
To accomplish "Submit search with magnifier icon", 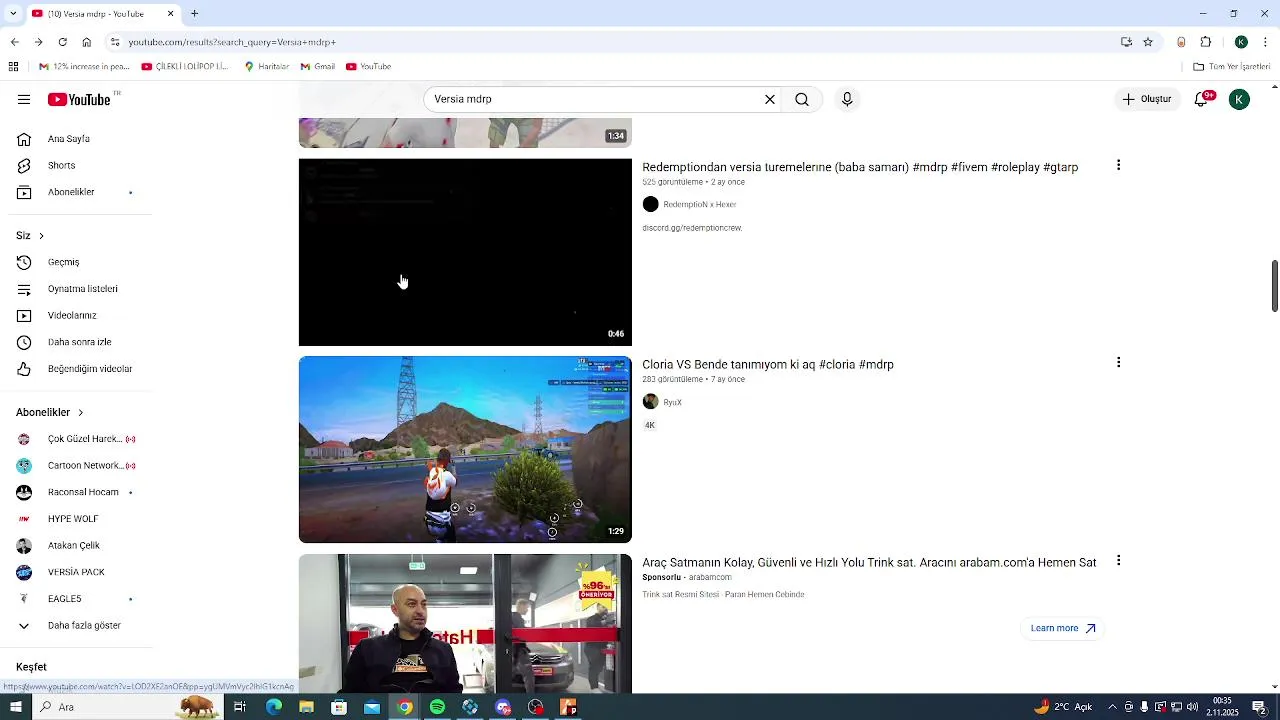I will (802, 99).
